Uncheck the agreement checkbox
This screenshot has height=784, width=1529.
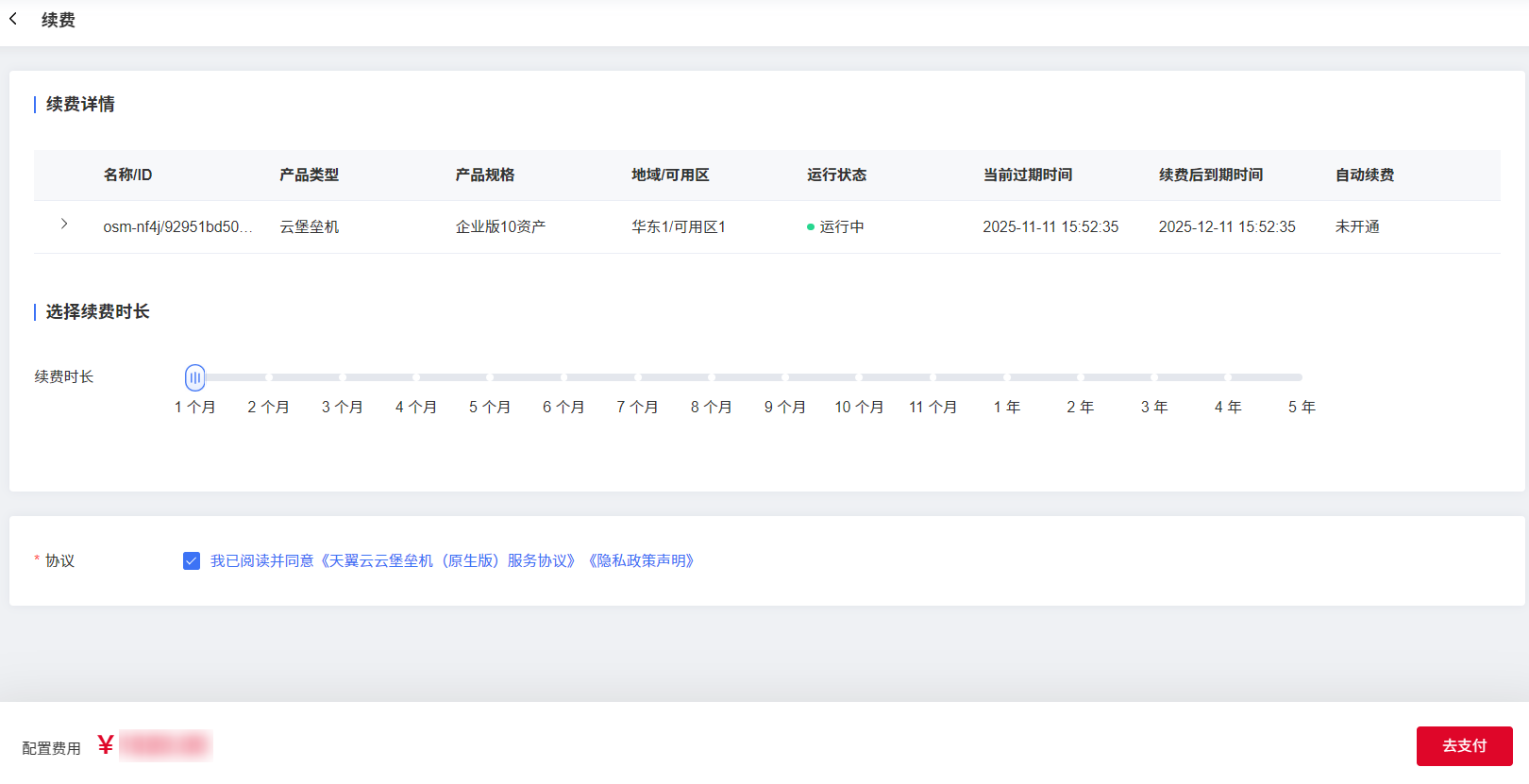click(192, 561)
